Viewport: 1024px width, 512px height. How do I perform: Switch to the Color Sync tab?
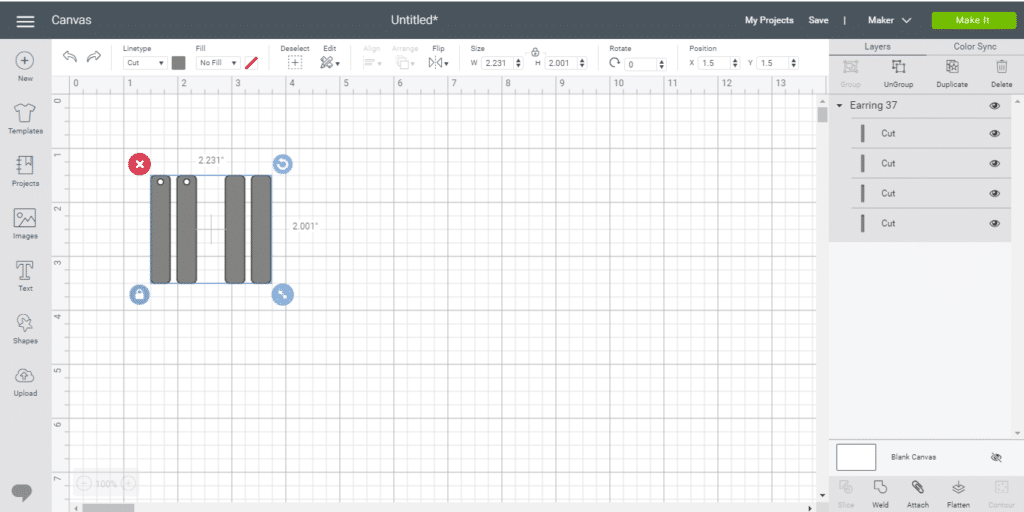point(974,46)
